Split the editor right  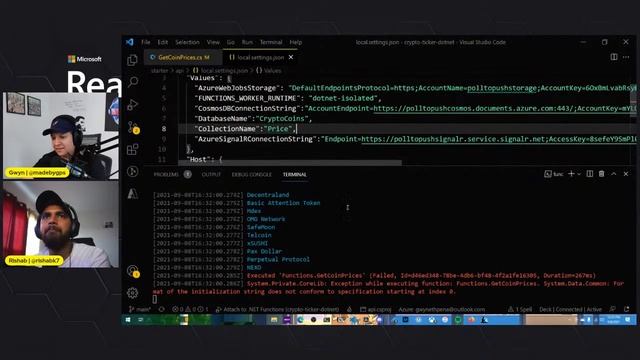pyautogui.click(x=614, y=57)
